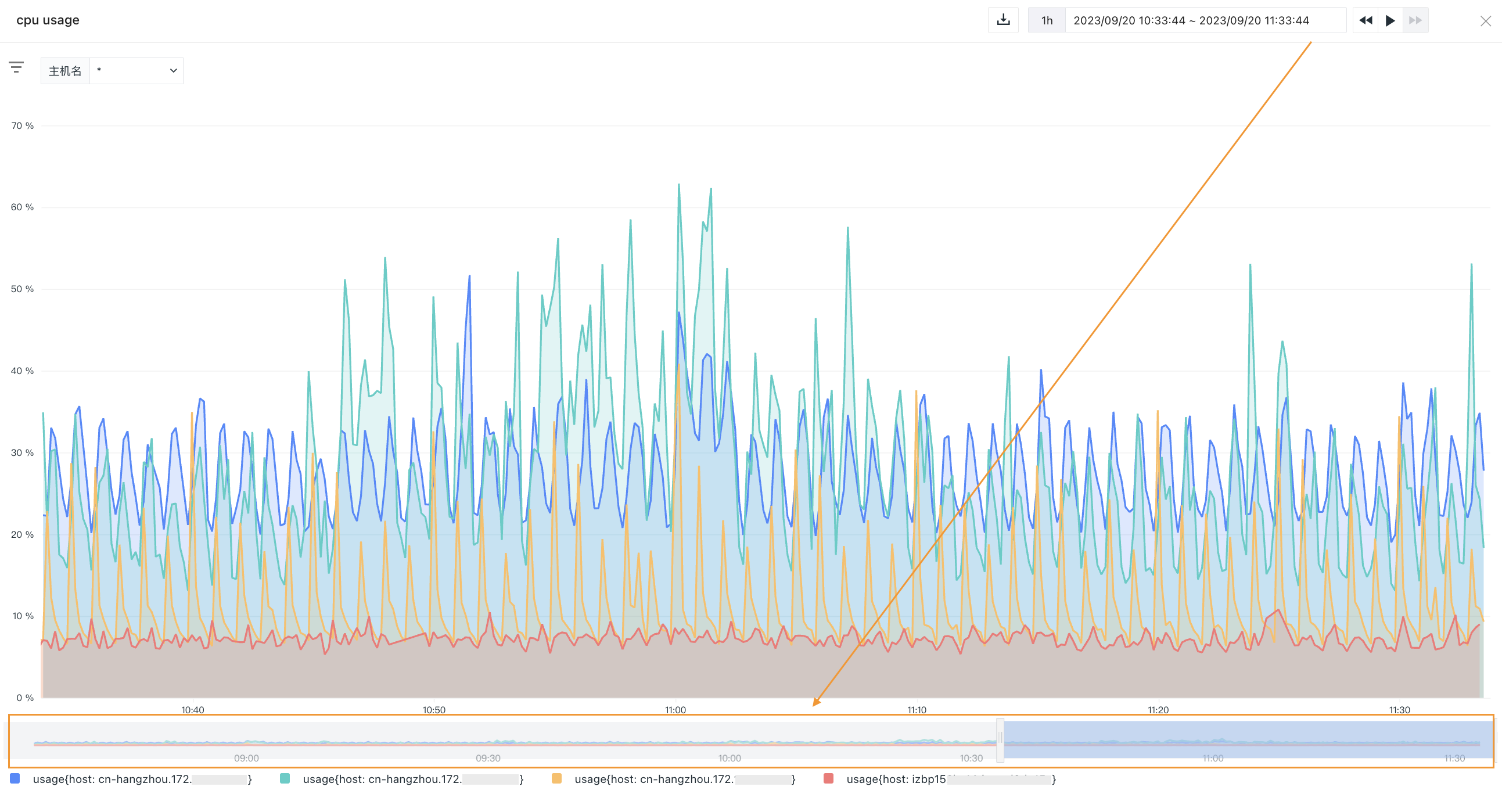Close the cpu usage panel

click(x=1485, y=21)
